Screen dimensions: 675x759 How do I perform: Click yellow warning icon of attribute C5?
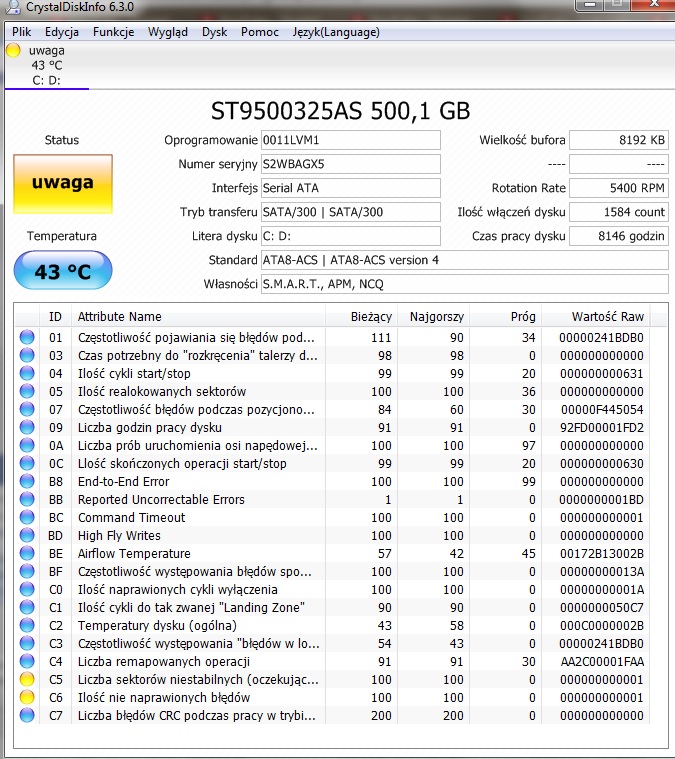(27, 679)
